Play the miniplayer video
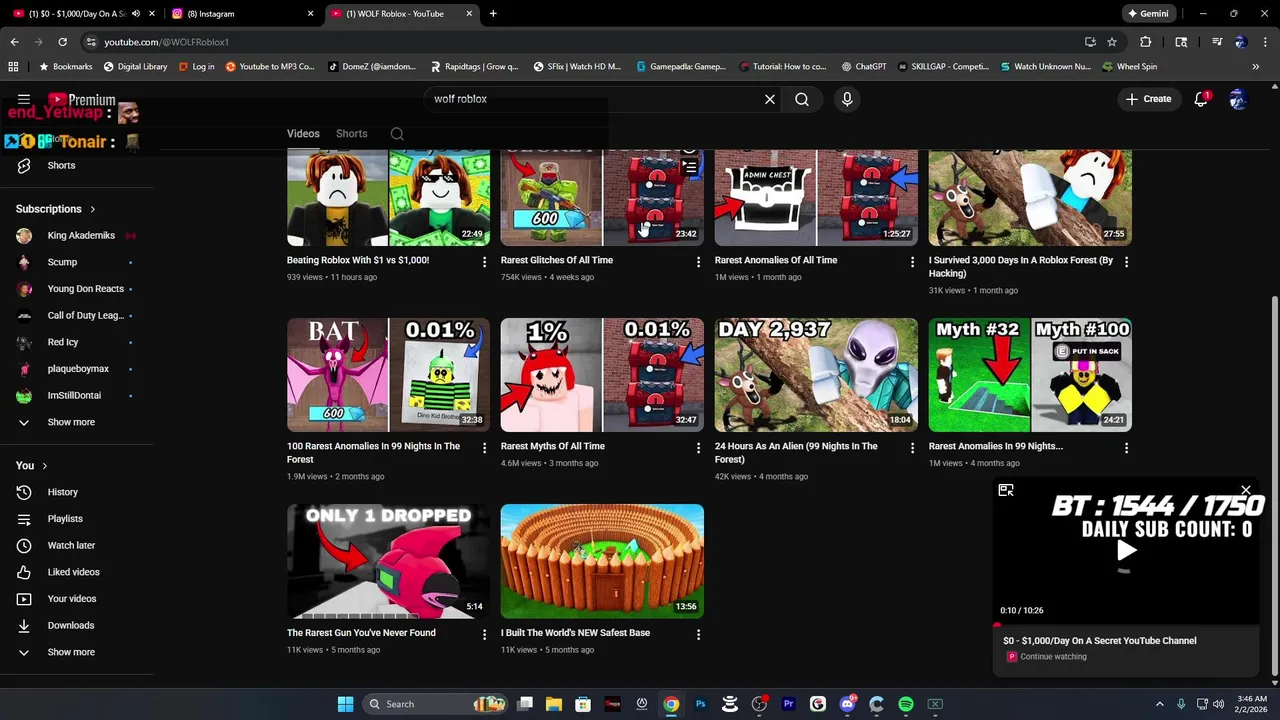This screenshot has height=720, width=1280. point(1126,550)
